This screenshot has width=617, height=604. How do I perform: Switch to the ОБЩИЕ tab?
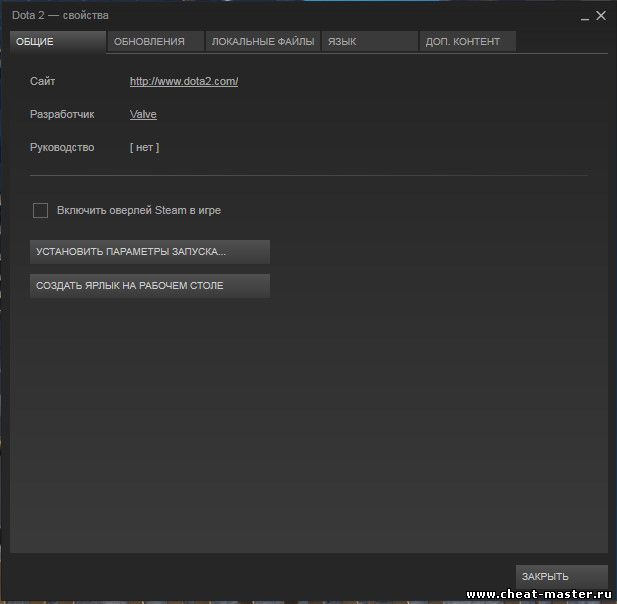pos(57,41)
